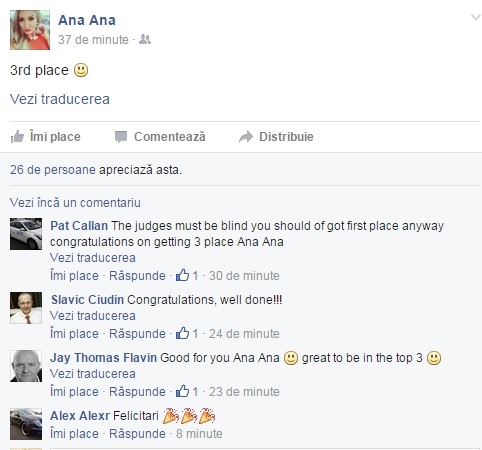Viewport: 482px width, 450px height.
Task: Expand Vezi încă un comentariu
Action: tap(75, 203)
